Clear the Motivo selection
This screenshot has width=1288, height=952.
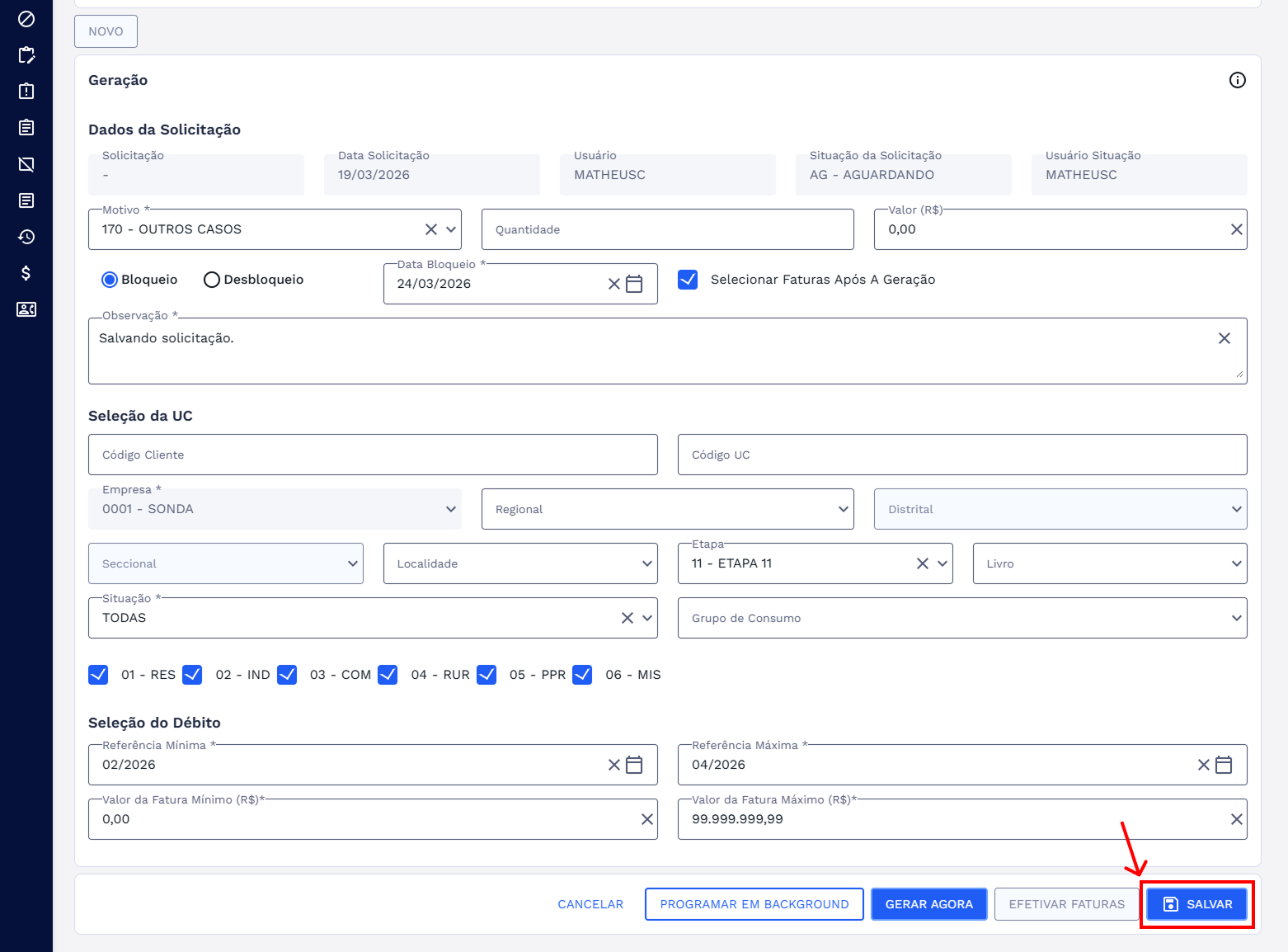430,229
